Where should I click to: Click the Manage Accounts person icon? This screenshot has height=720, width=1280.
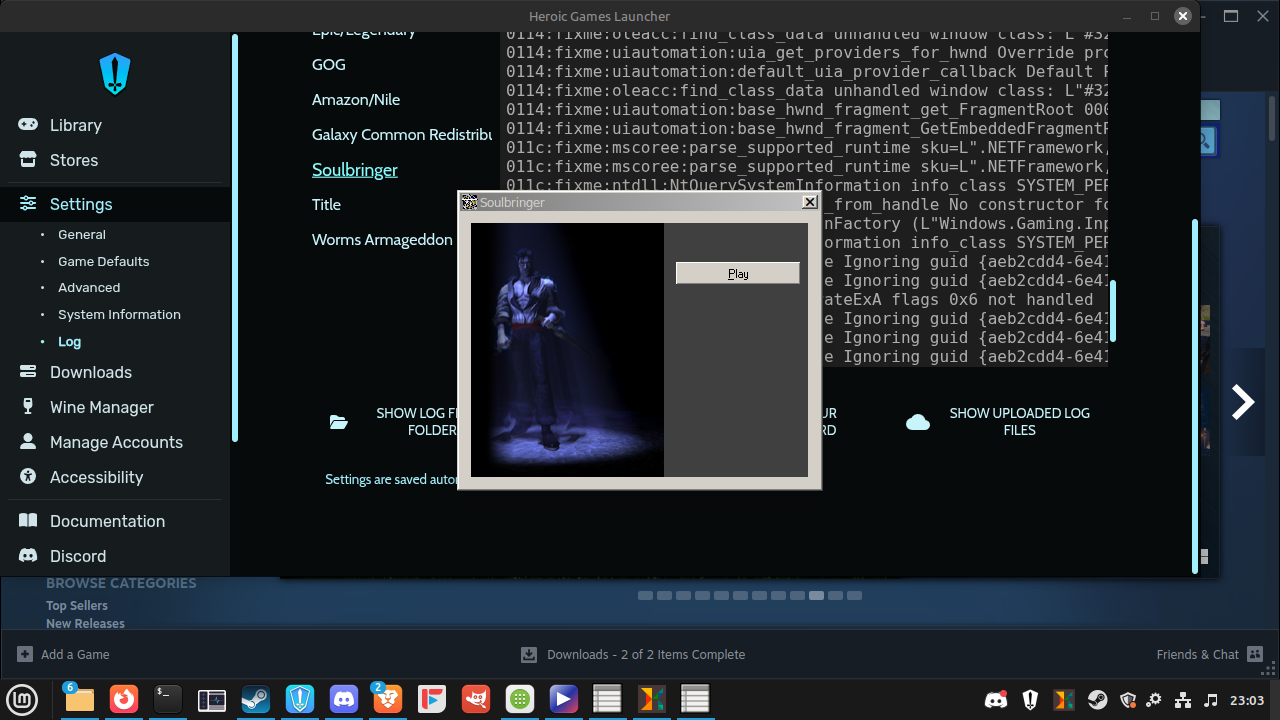[28, 442]
